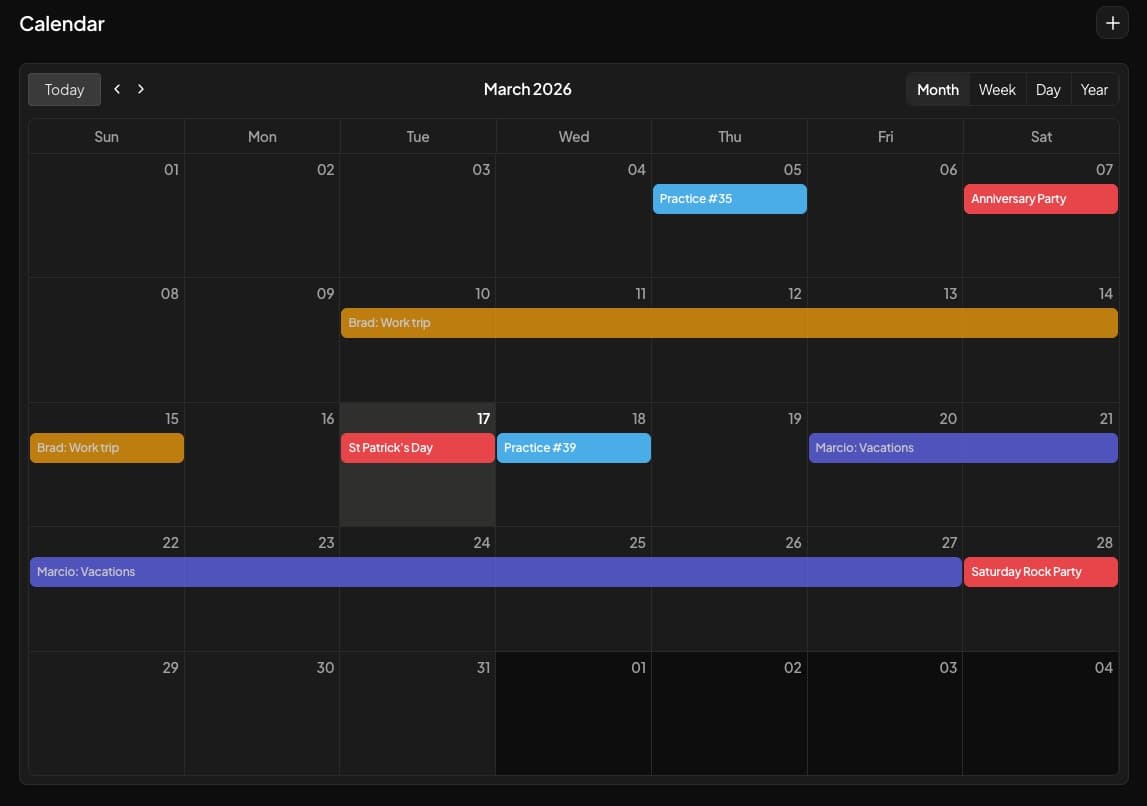Viewport: 1147px width, 806px height.
Task: Open the Marcio: Vacations event starting March 20
Action: point(962,447)
